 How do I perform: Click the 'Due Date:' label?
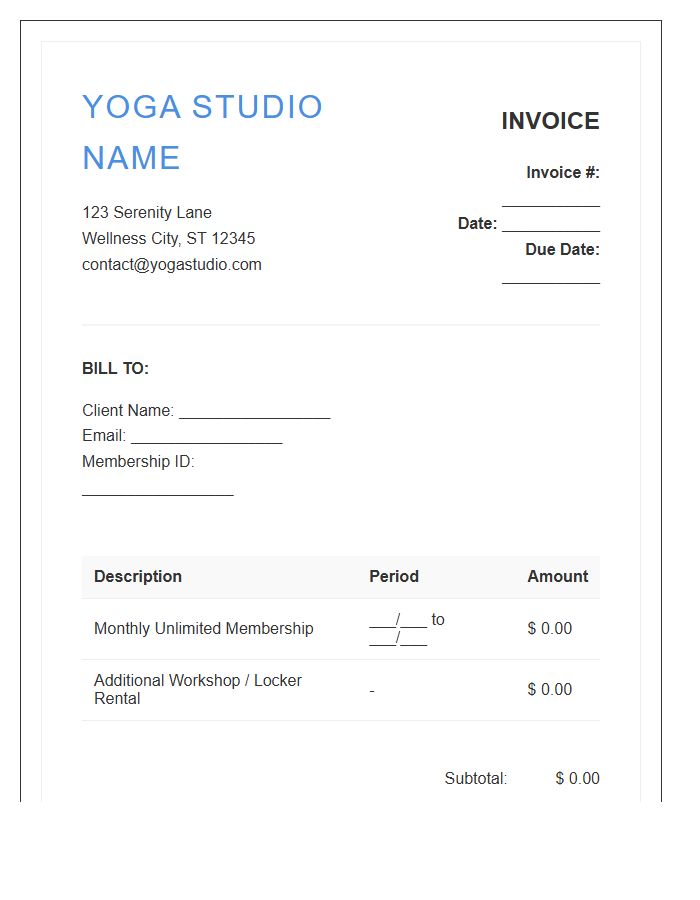tap(562, 250)
